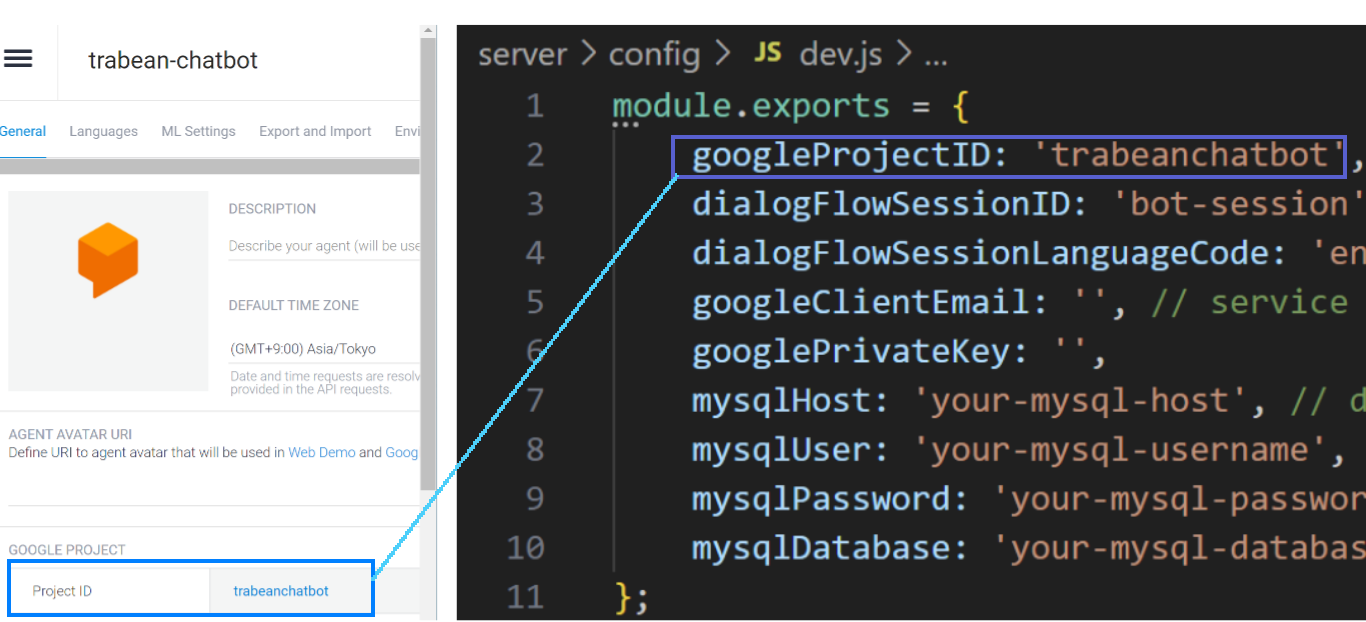Click the dialogFlowSessionID code line
The image size is (1366, 622).
coord(1028,204)
